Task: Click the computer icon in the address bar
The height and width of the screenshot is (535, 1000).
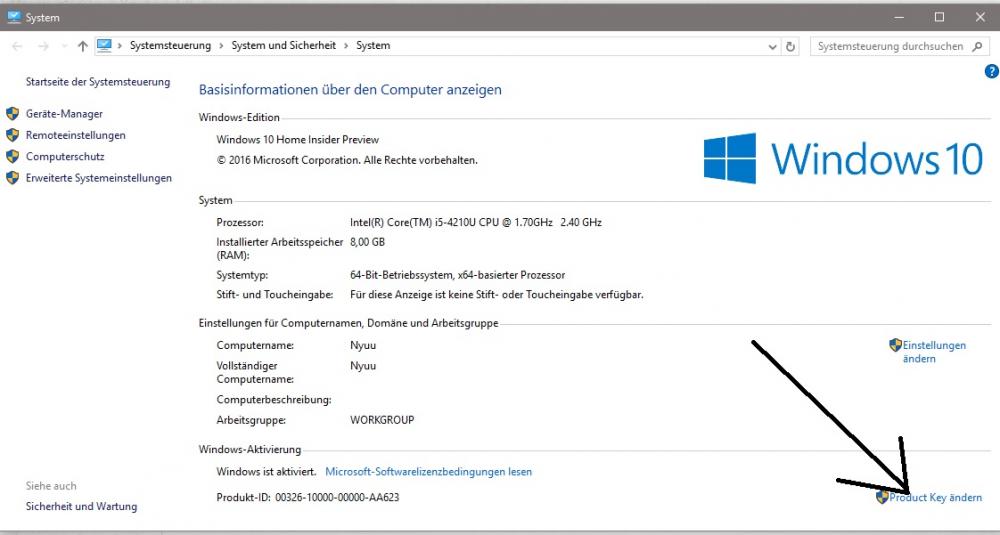Action: tap(104, 46)
